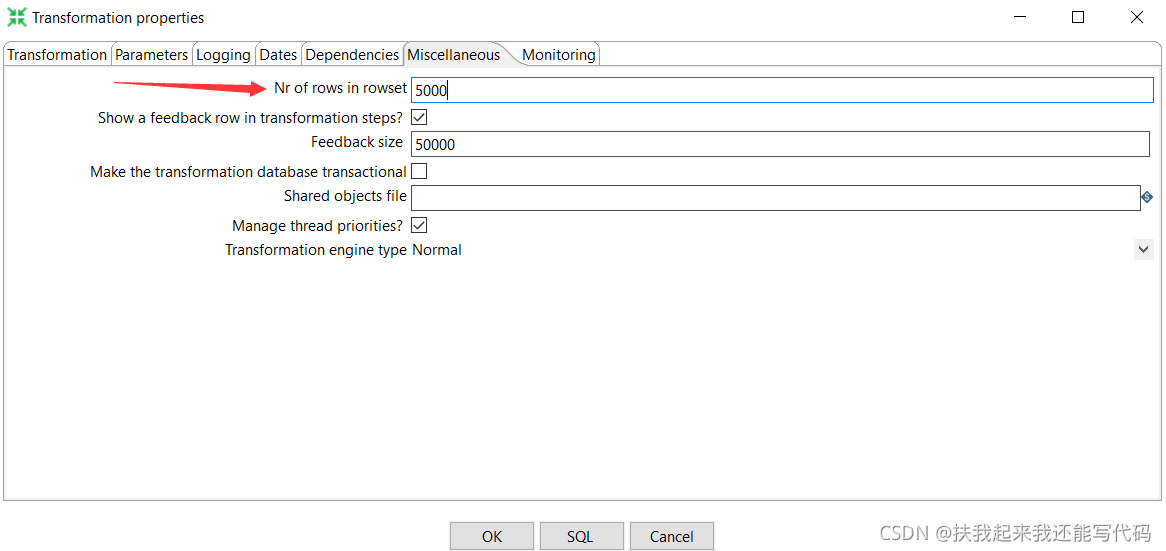Open the Dependencies tab
This screenshot has height=551, width=1166.
pyautogui.click(x=352, y=54)
